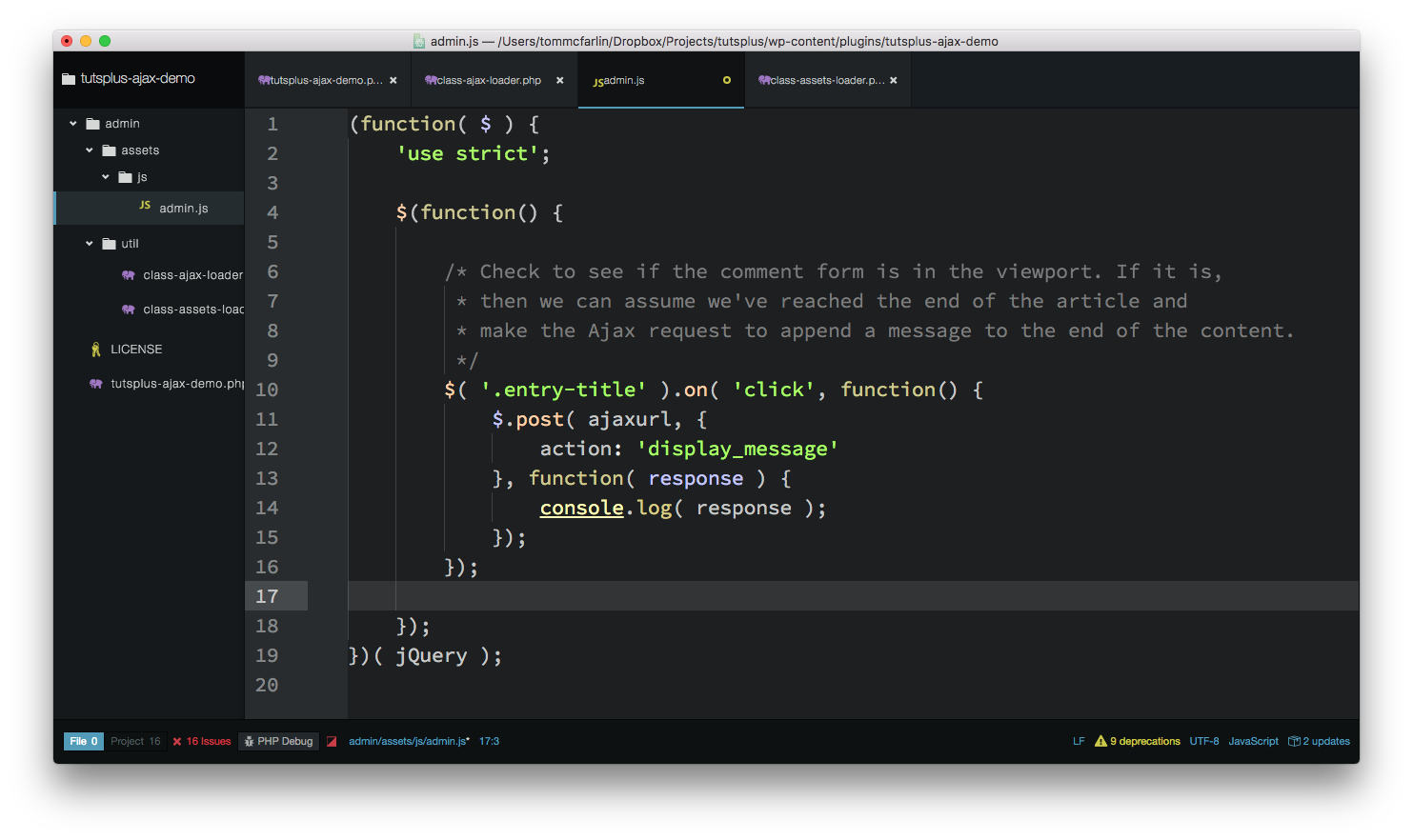Collapse the assets folder arrow
This screenshot has width=1413, height=840.
point(90,150)
